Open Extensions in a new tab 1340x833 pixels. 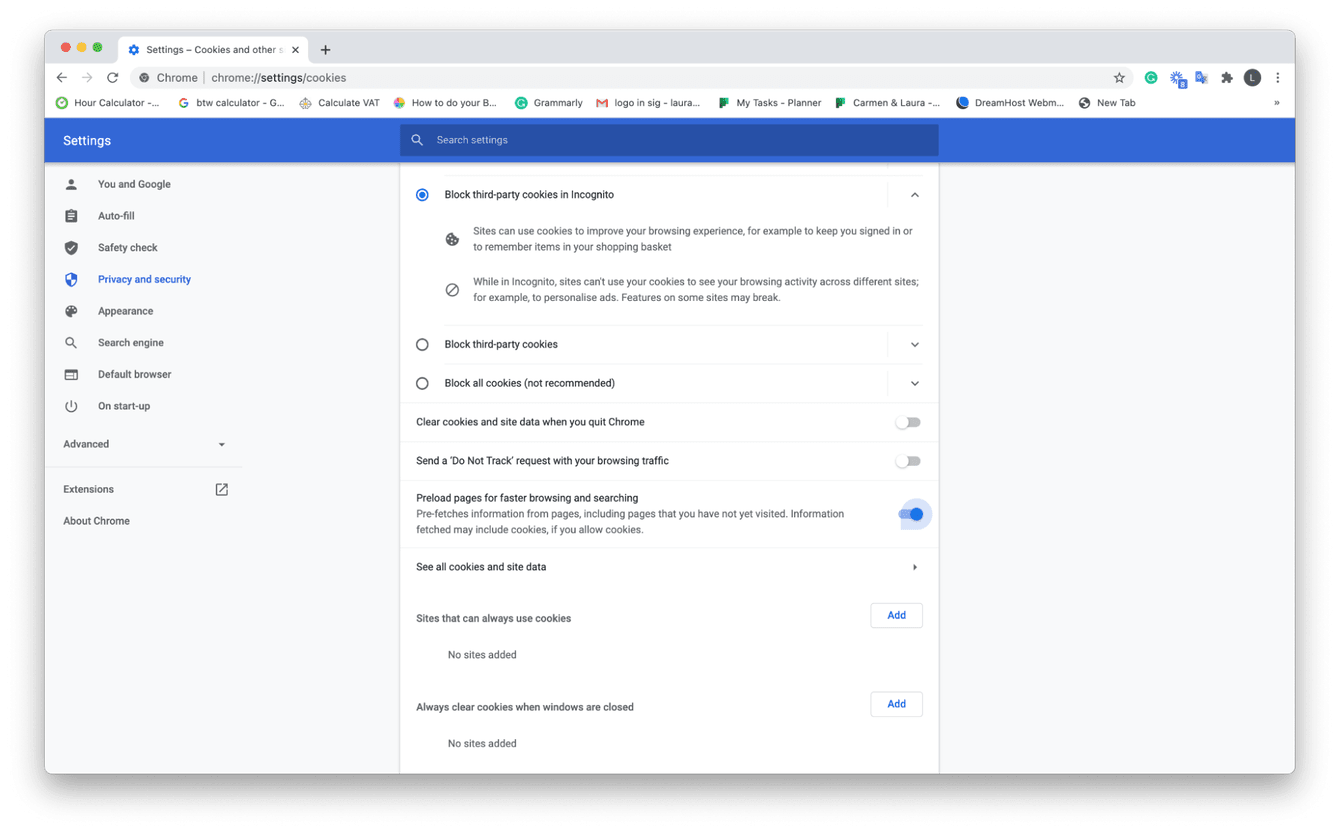click(221, 489)
